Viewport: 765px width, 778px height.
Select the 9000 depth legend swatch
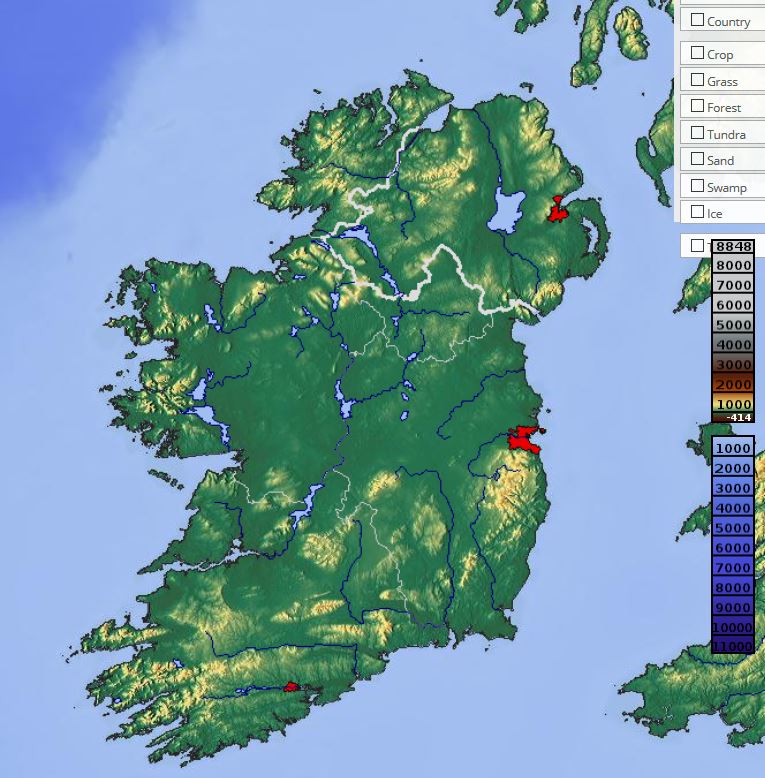(x=733, y=607)
